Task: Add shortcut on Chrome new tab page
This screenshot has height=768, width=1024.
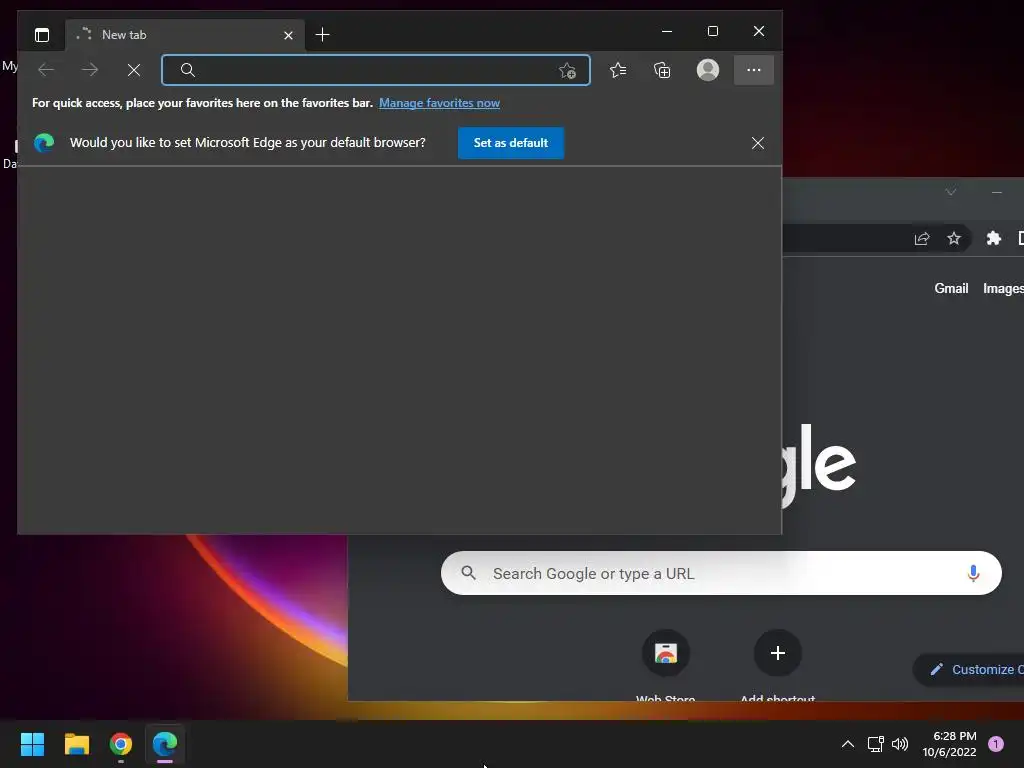Action: 777,666
